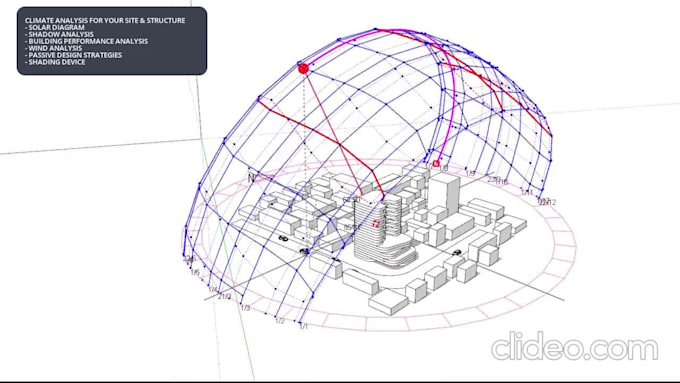The width and height of the screenshot is (680, 383).
Task: Click 'PASSIVE DESIGN STRATEGIES' line
Action: [x=75, y=55]
